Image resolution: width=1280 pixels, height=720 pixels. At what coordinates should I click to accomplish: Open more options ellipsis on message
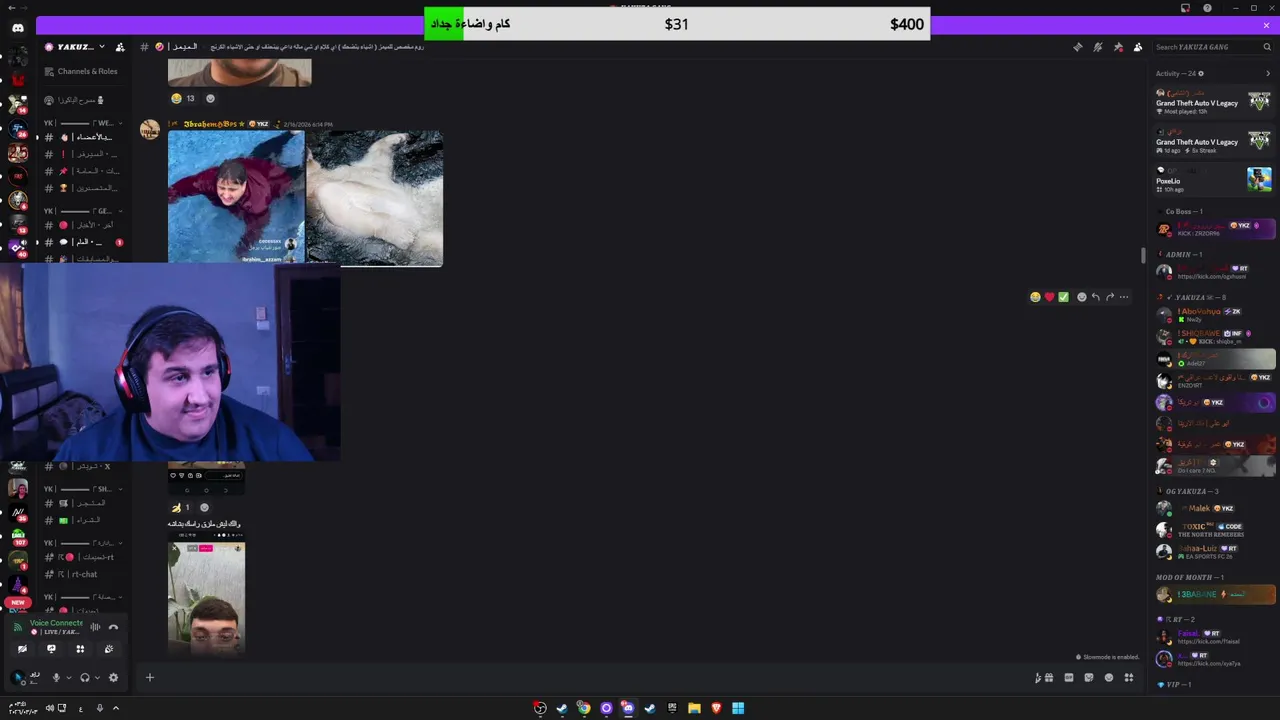(x=1124, y=297)
